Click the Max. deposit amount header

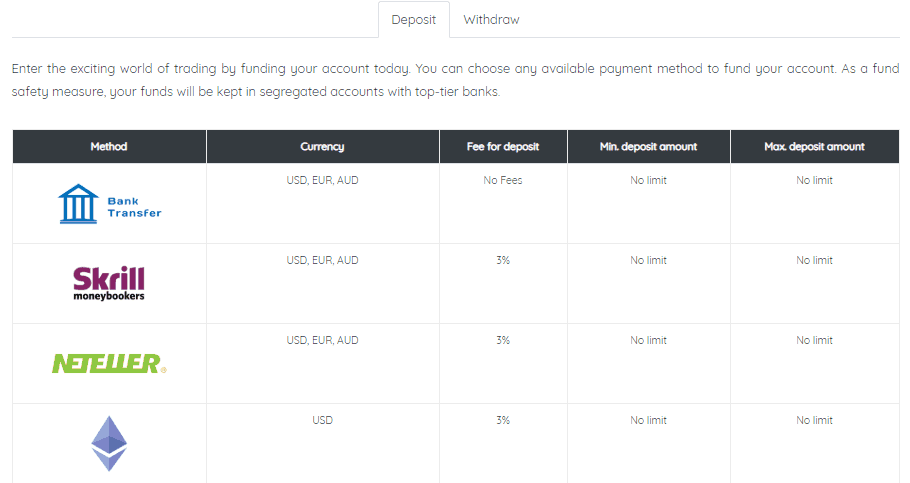click(x=815, y=146)
